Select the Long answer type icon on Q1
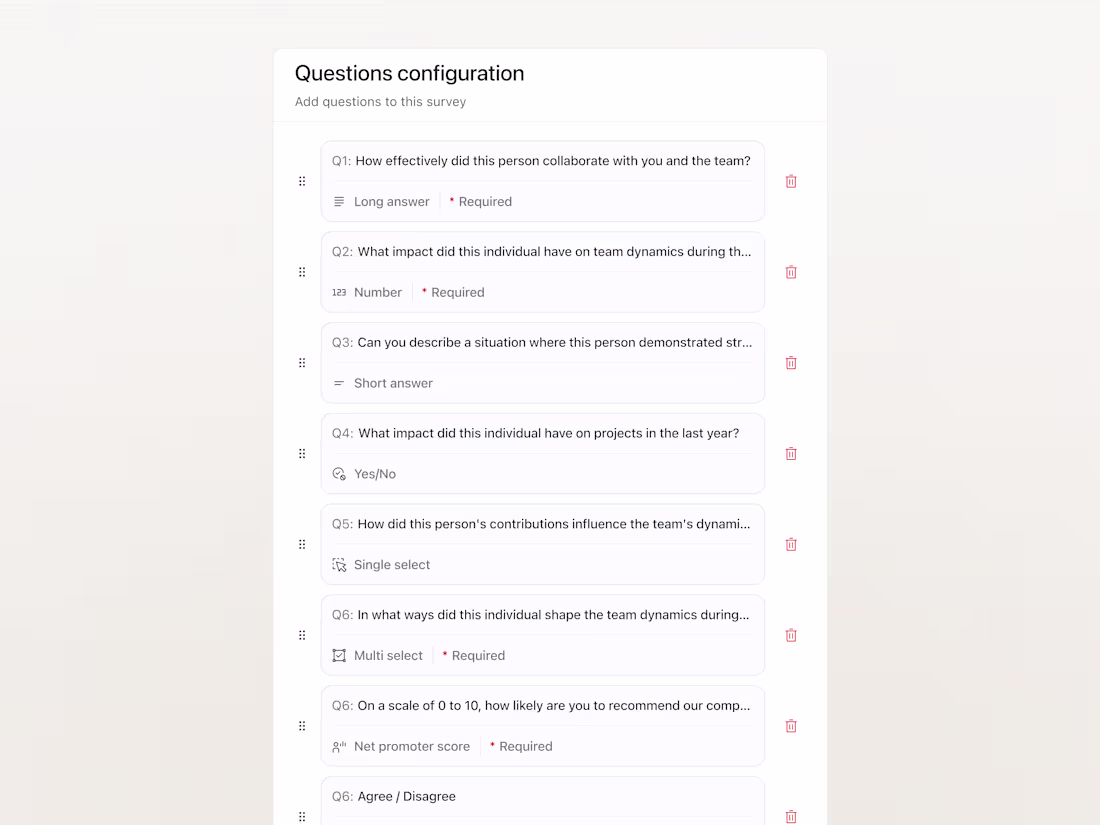 339,201
